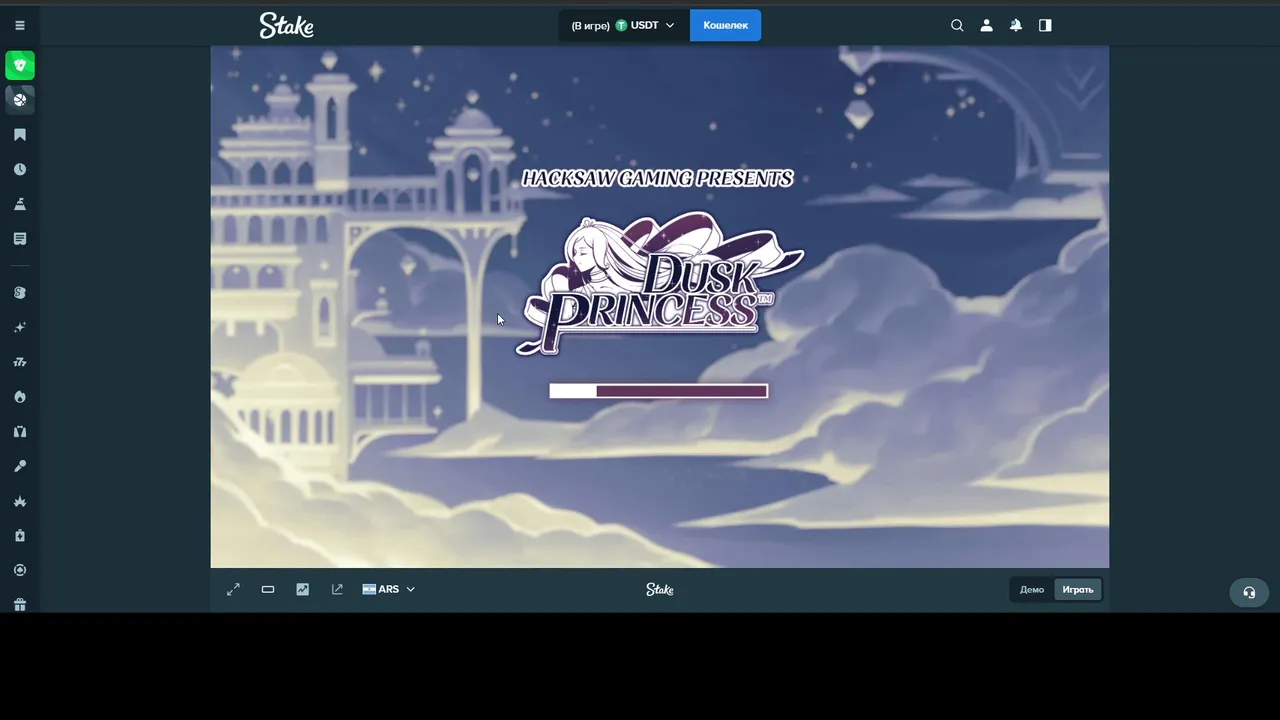
Task: Open Slots '777' icon in the sidebar
Action: coord(20,362)
